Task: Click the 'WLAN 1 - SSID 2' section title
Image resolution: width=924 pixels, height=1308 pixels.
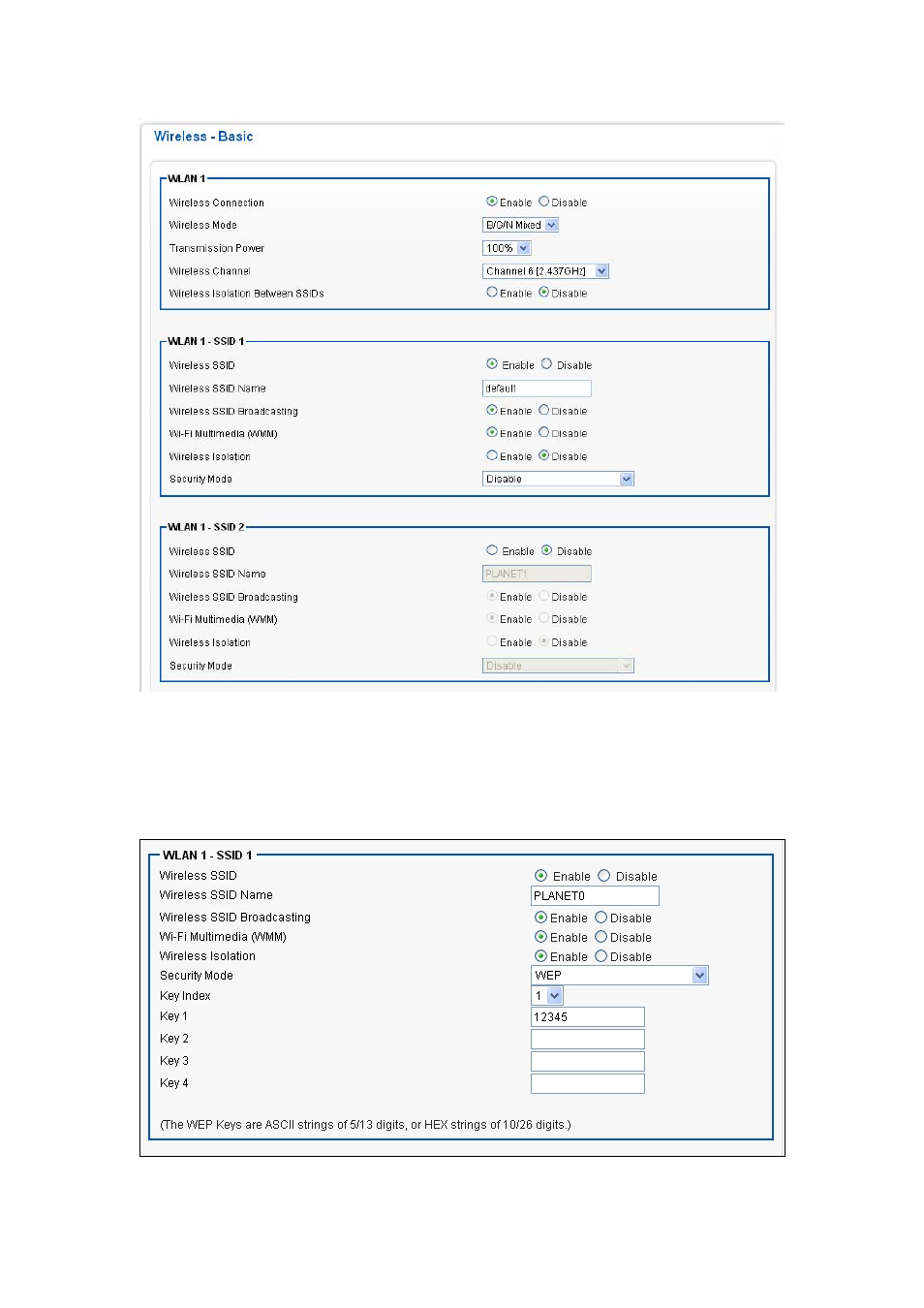Action: pos(206,527)
